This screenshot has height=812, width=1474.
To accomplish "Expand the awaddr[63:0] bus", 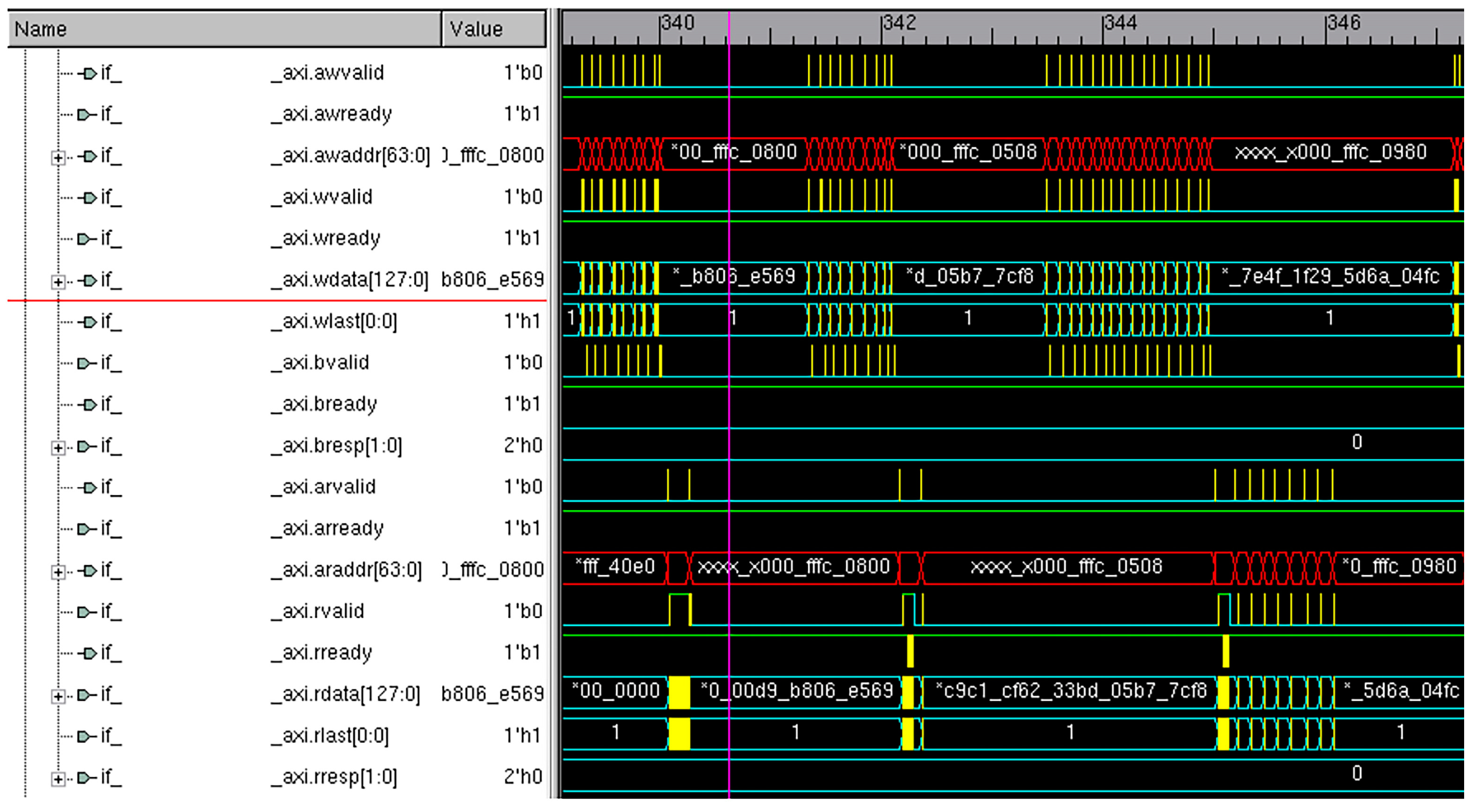I will click(57, 157).
